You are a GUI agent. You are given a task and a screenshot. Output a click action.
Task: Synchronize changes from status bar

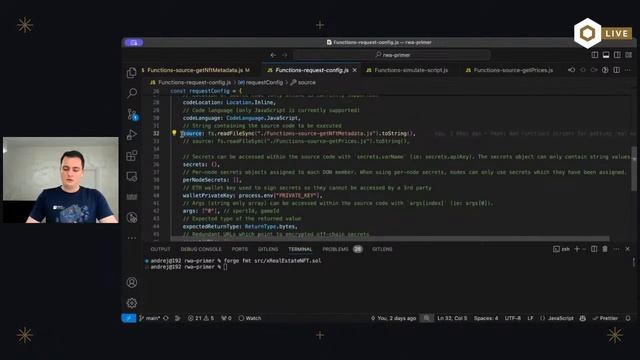tap(166, 318)
